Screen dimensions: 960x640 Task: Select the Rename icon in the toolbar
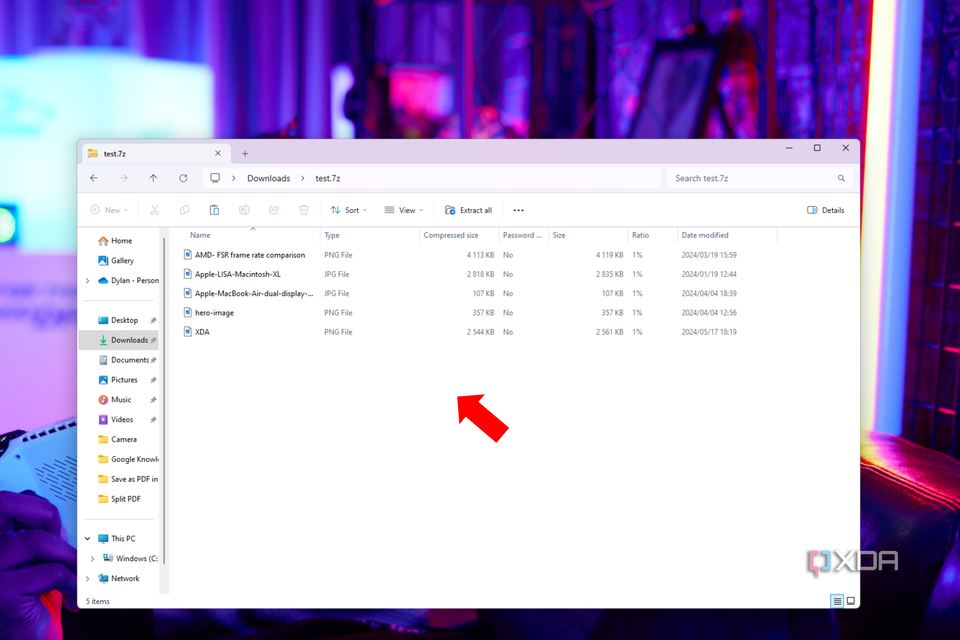click(x=244, y=210)
